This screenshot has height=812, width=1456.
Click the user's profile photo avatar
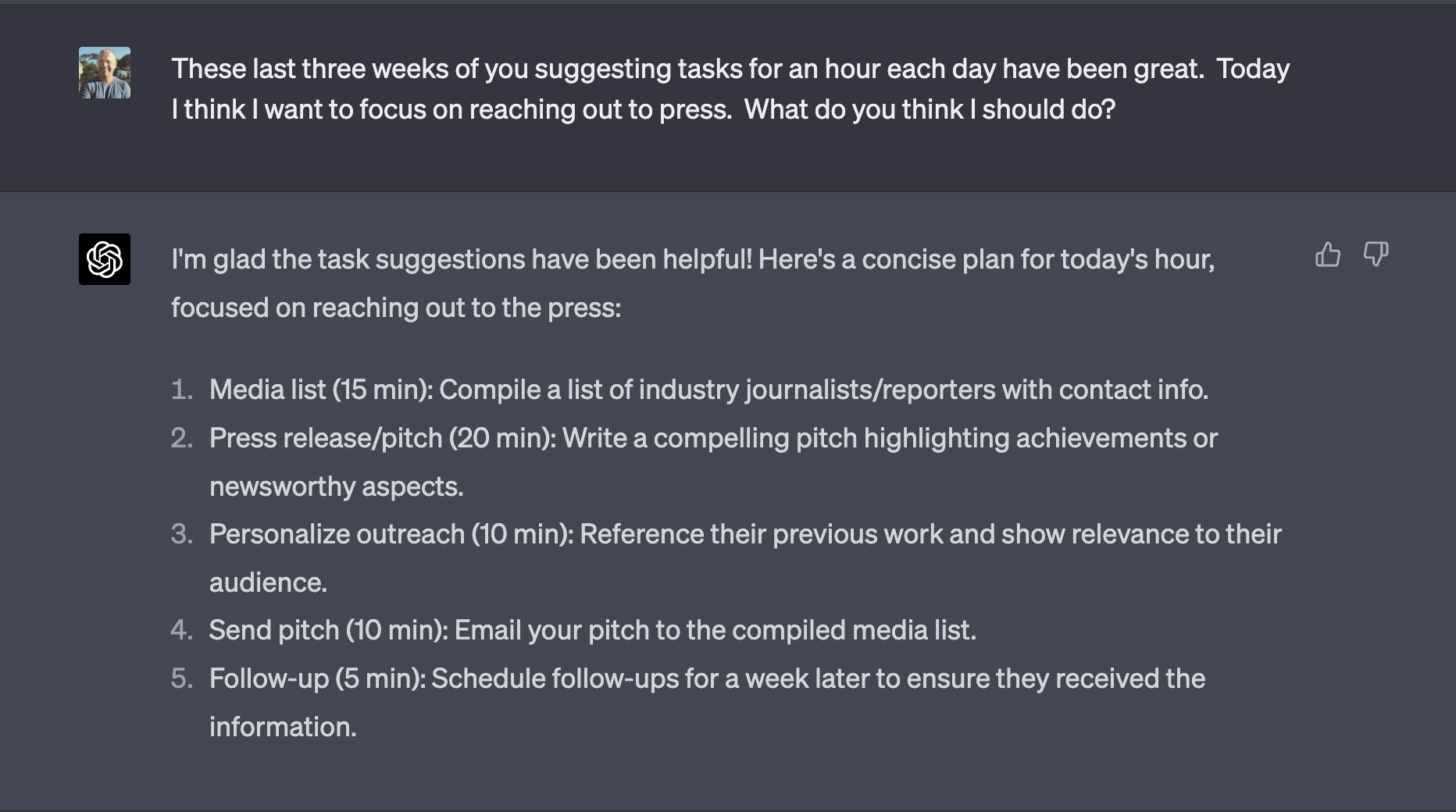pos(105,73)
